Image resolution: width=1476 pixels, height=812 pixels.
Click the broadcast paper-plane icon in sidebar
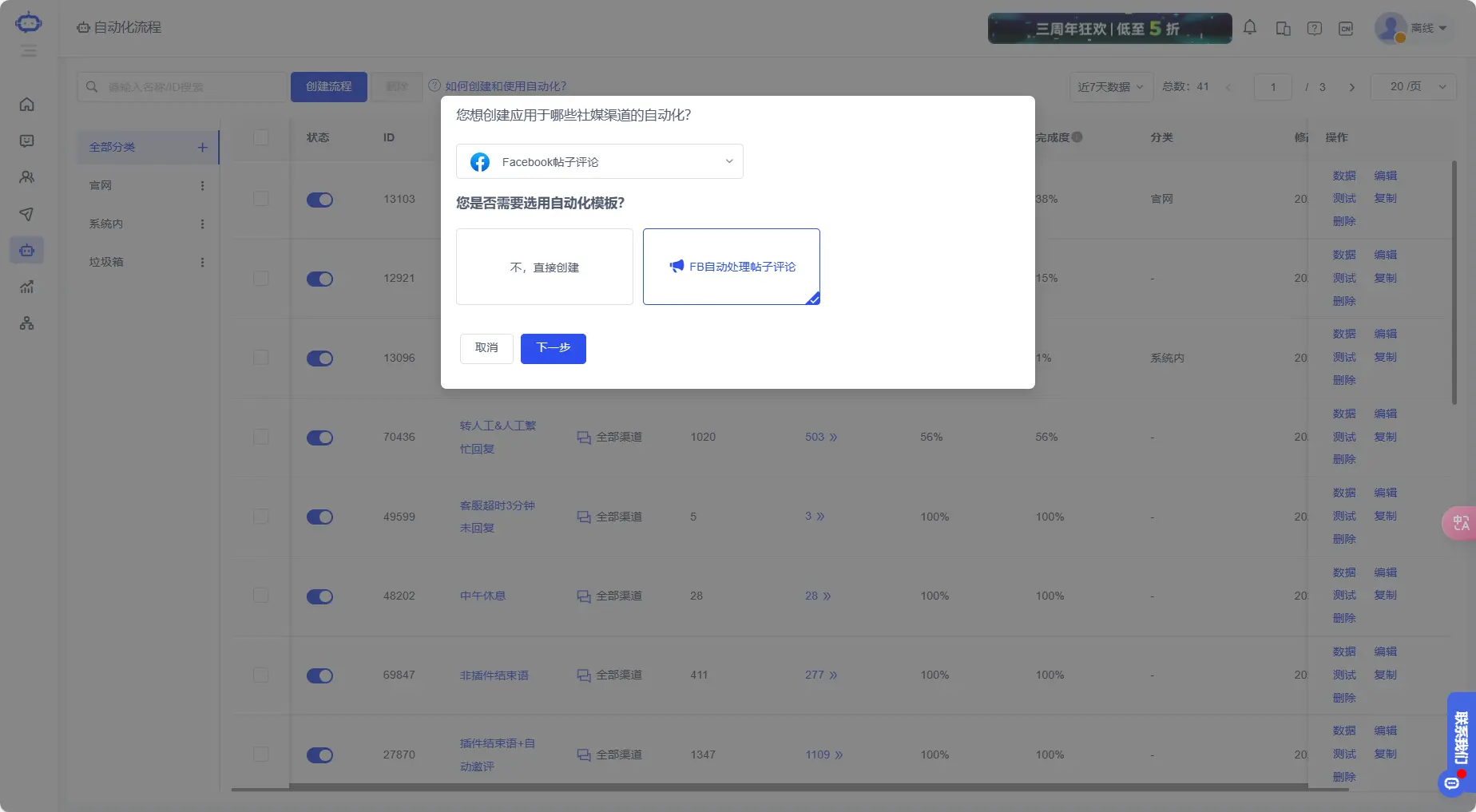pyautogui.click(x=27, y=214)
